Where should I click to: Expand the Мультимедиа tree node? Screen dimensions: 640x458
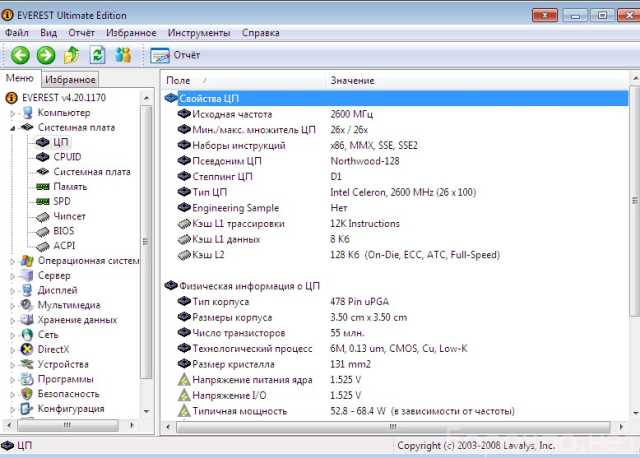click(x=13, y=305)
